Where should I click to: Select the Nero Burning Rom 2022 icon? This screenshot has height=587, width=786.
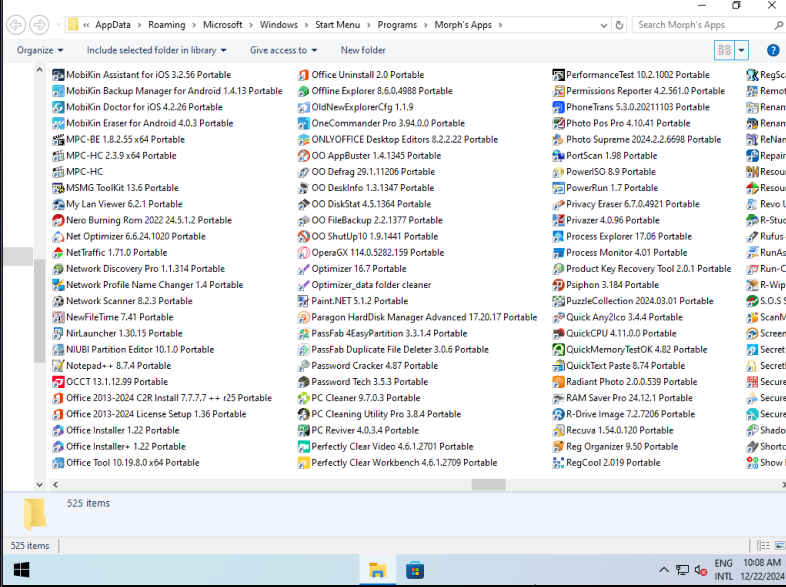click(x=58, y=220)
